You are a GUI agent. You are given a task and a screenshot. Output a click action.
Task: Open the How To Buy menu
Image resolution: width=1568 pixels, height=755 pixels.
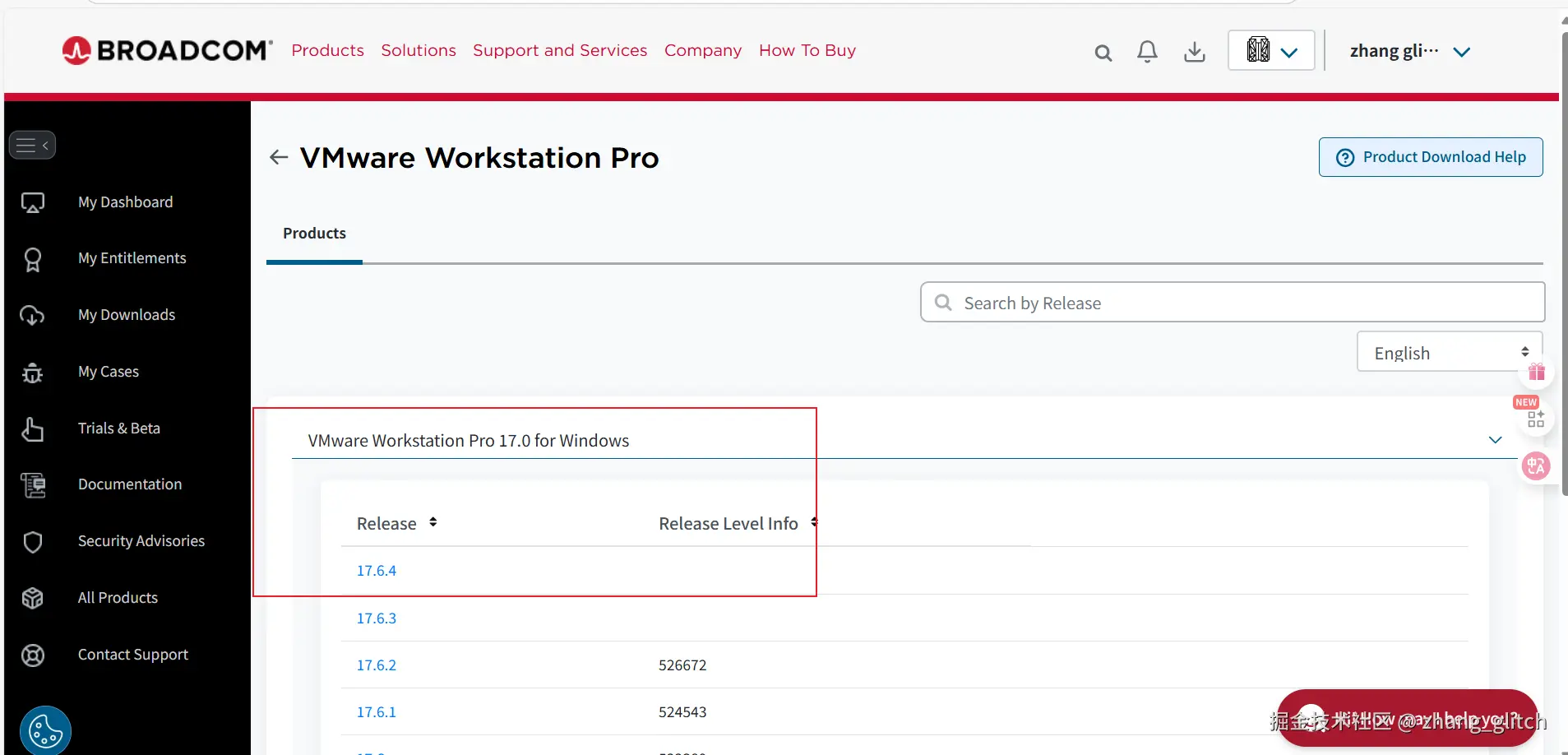point(807,50)
